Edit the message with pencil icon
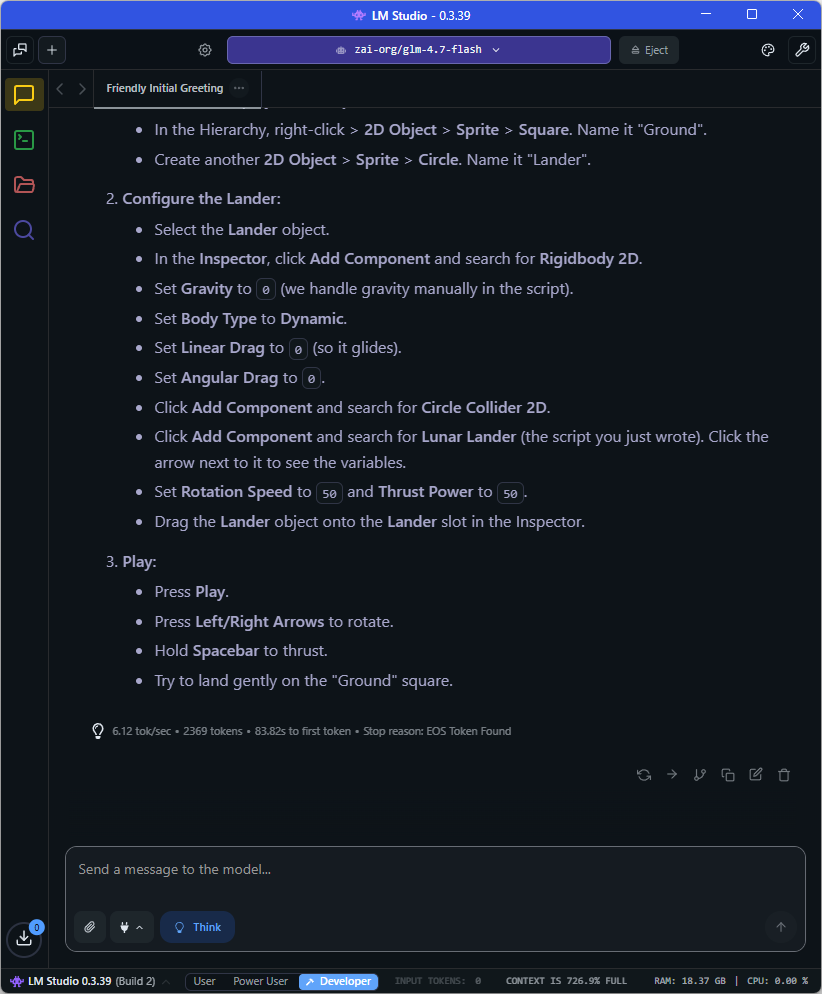Viewport: 822px width, 994px height. 756,774
